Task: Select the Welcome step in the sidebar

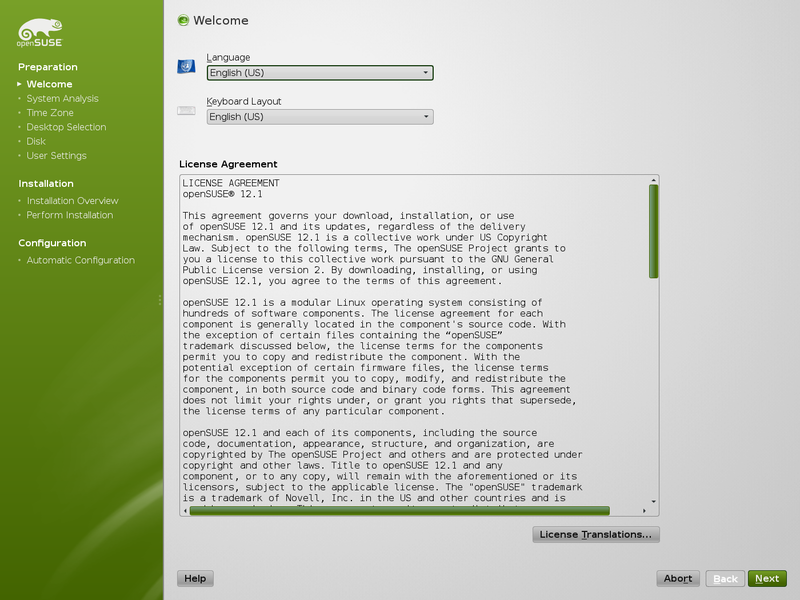Action: pos(49,84)
